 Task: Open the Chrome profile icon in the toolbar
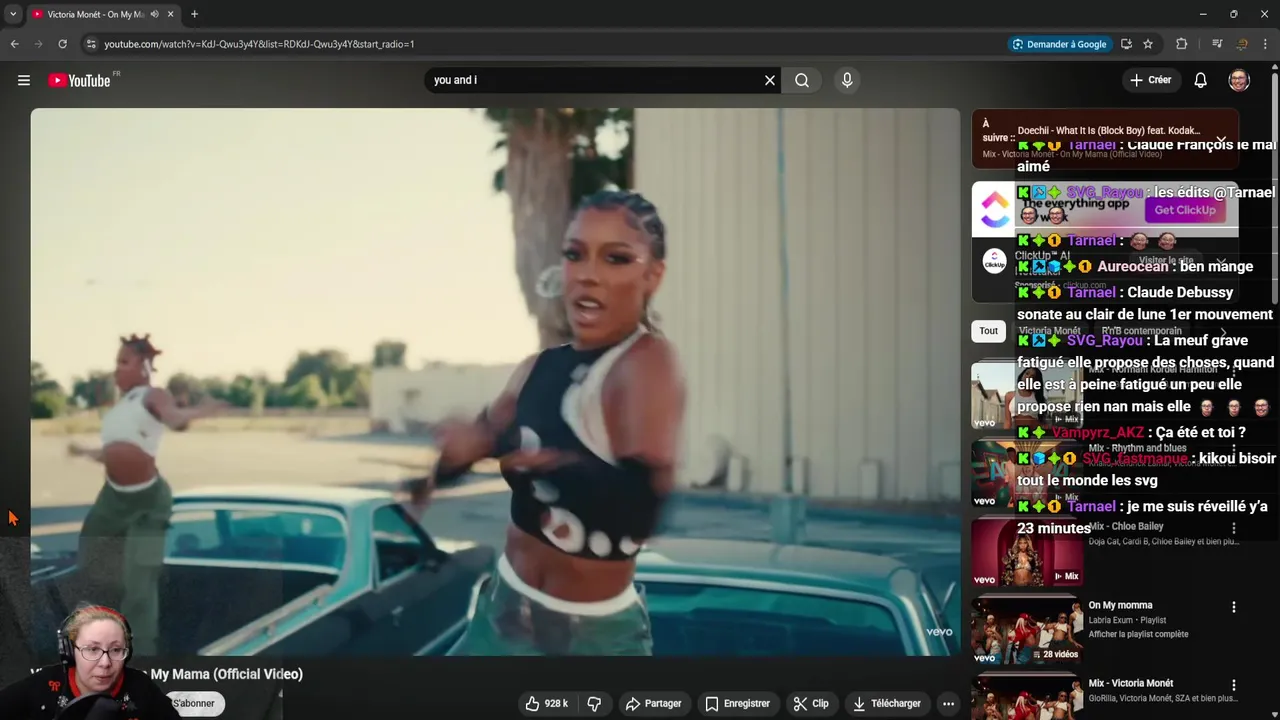pyautogui.click(x=1242, y=44)
